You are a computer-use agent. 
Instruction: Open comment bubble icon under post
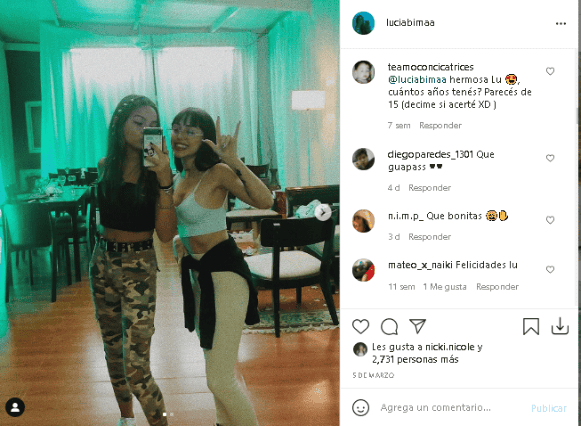(389, 326)
